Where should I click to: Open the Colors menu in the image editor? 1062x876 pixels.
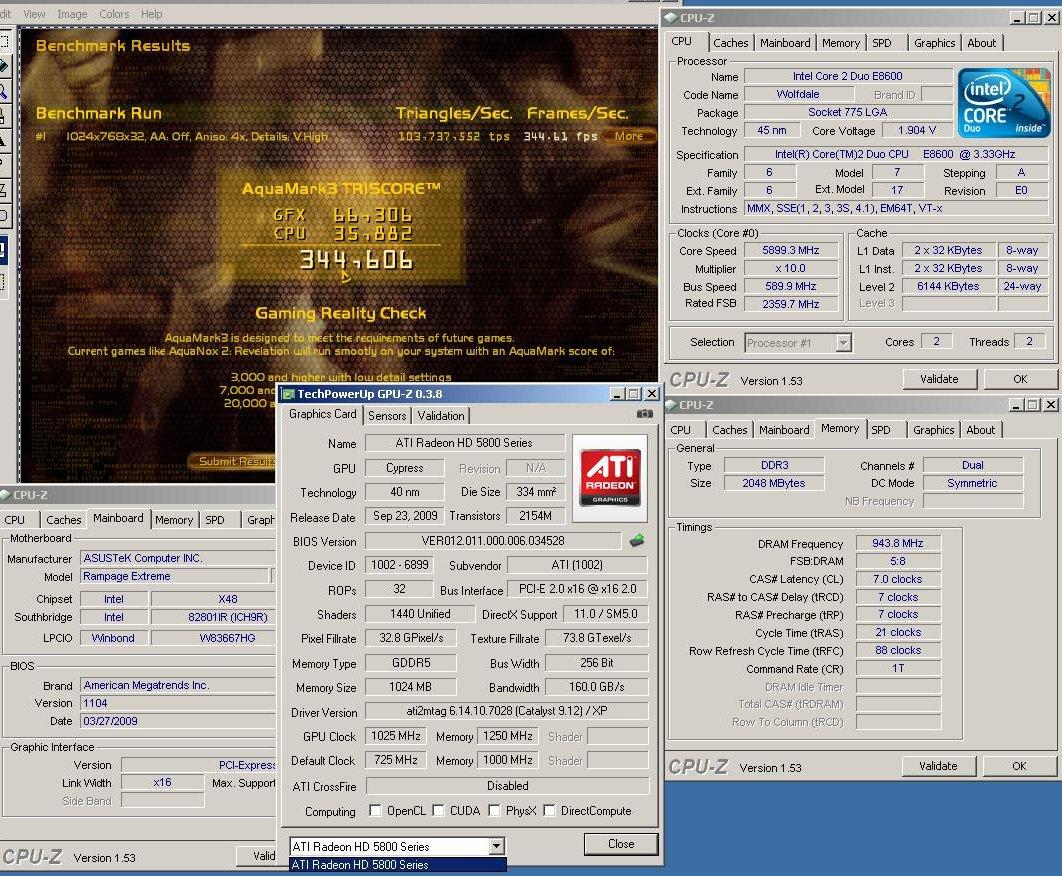(114, 14)
